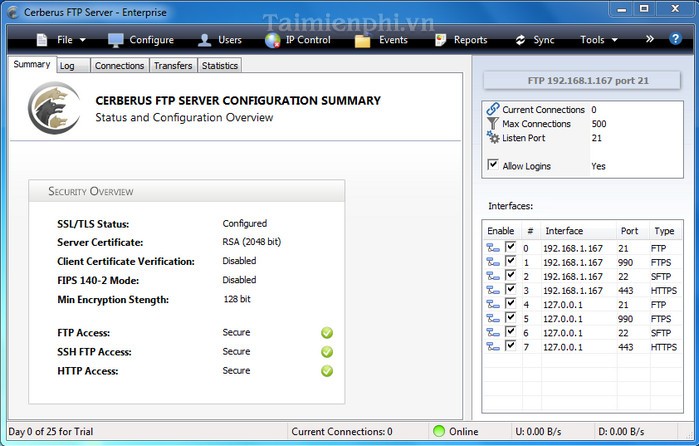This screenshot has height=446, width=699.
Task: Click the green check beside SSH FTP Access
Action: tap(327, 352)
